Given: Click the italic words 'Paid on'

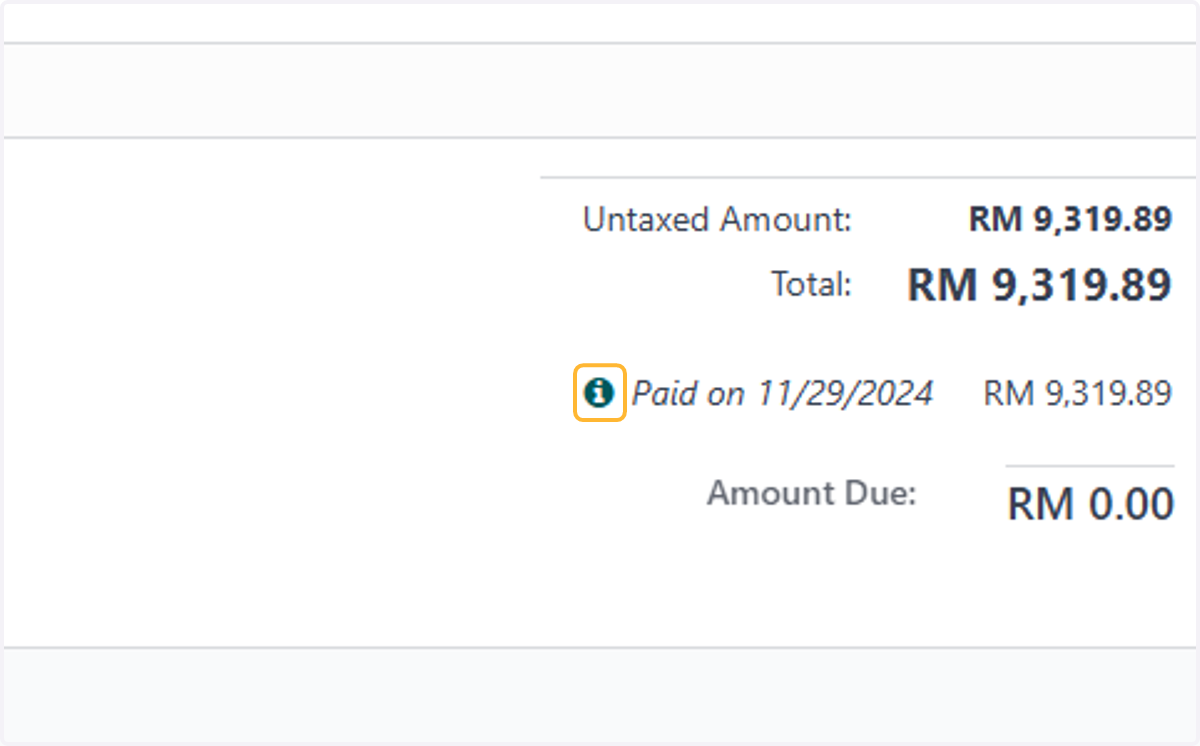Looking at the screenshot, I should pyautogui.click(x=689, y=393).
